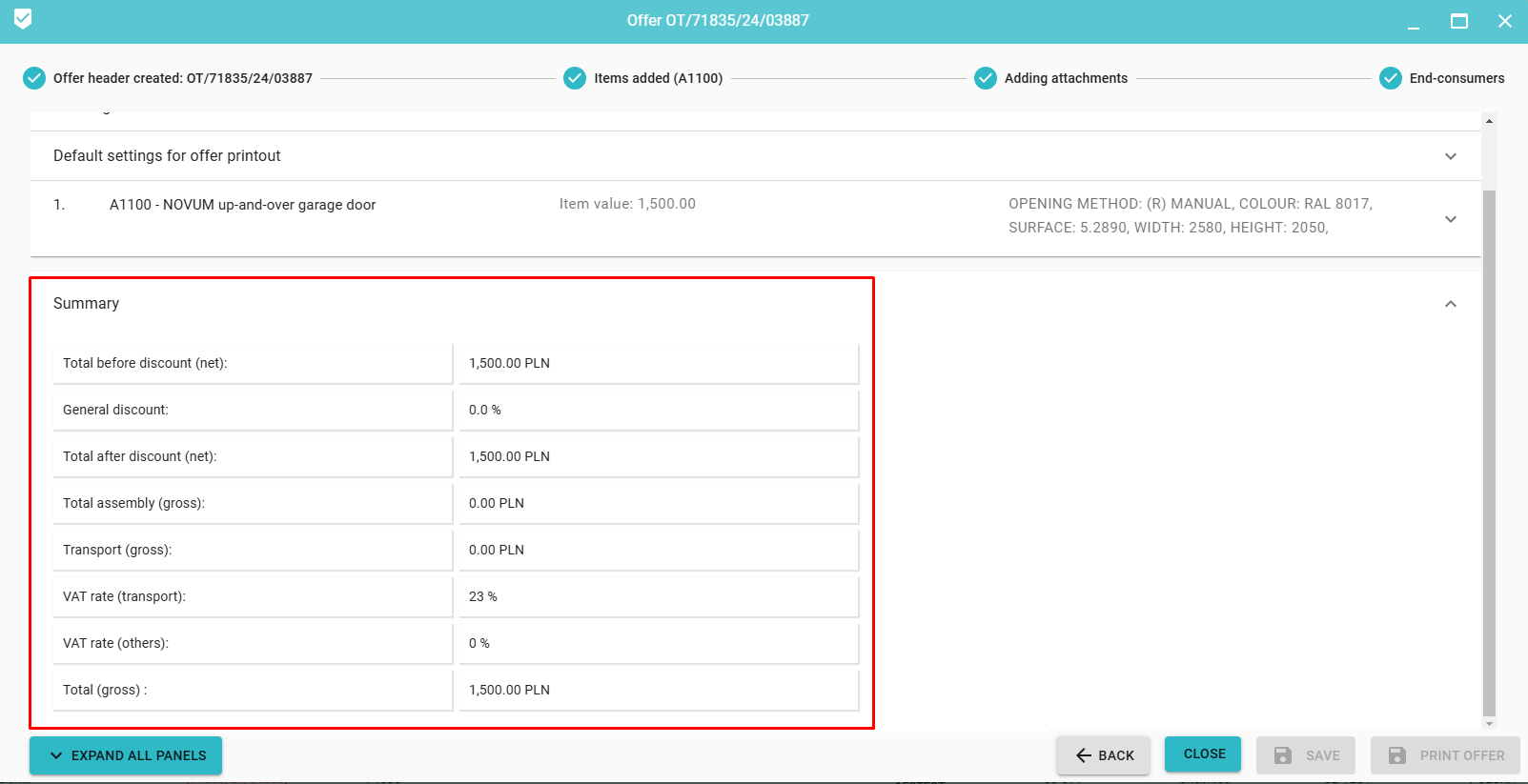1528x784 pixels.
Task: Click the checkmark icon beside Offer header created
Action: pos(34,78)
